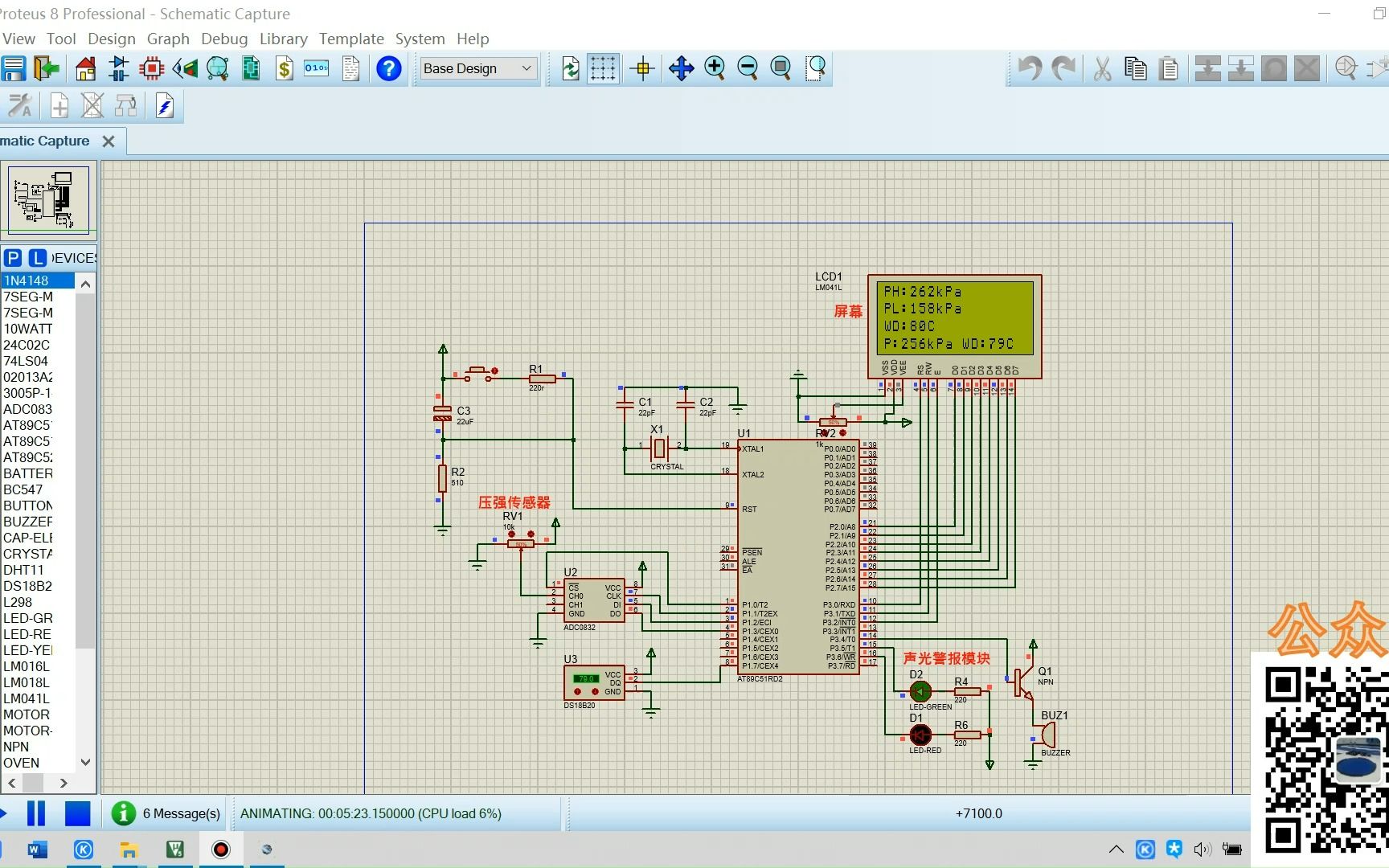Open the 3D Visualizer icon

(x=185, y=68)
